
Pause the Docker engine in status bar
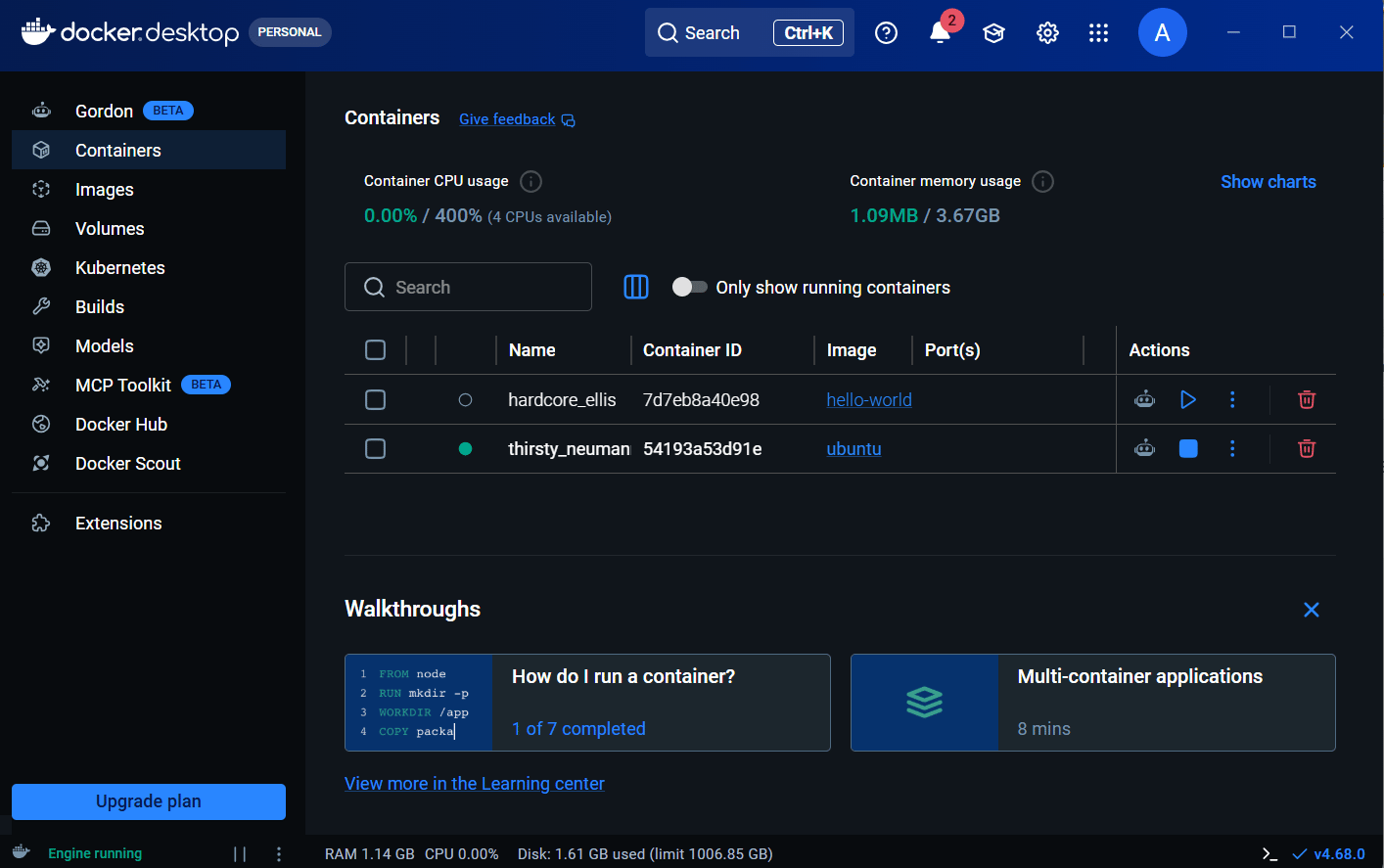point(240,854)
